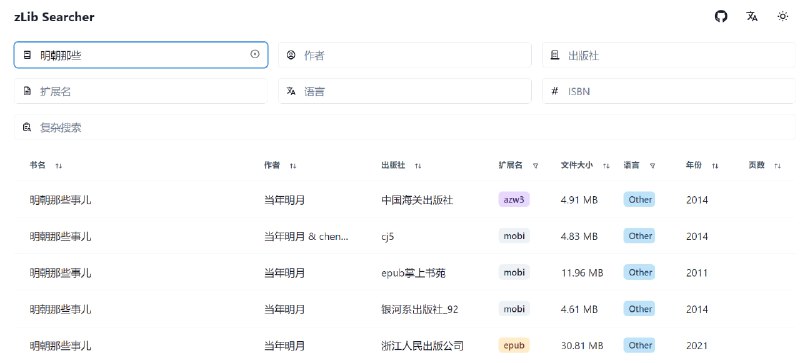Click the author person icon
Viewport: 800px width, 363px height.
pyautogui.click(x=291, y=55)
